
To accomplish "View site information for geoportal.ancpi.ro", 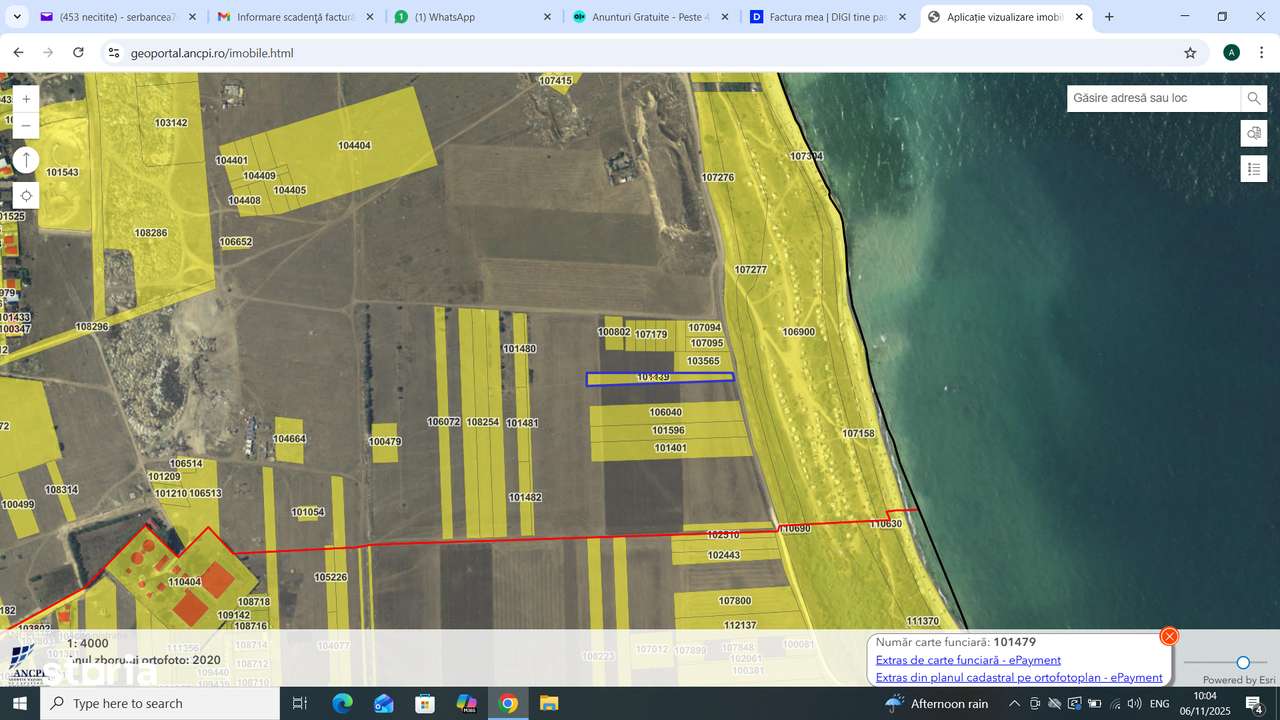I will tap(114, 53).
